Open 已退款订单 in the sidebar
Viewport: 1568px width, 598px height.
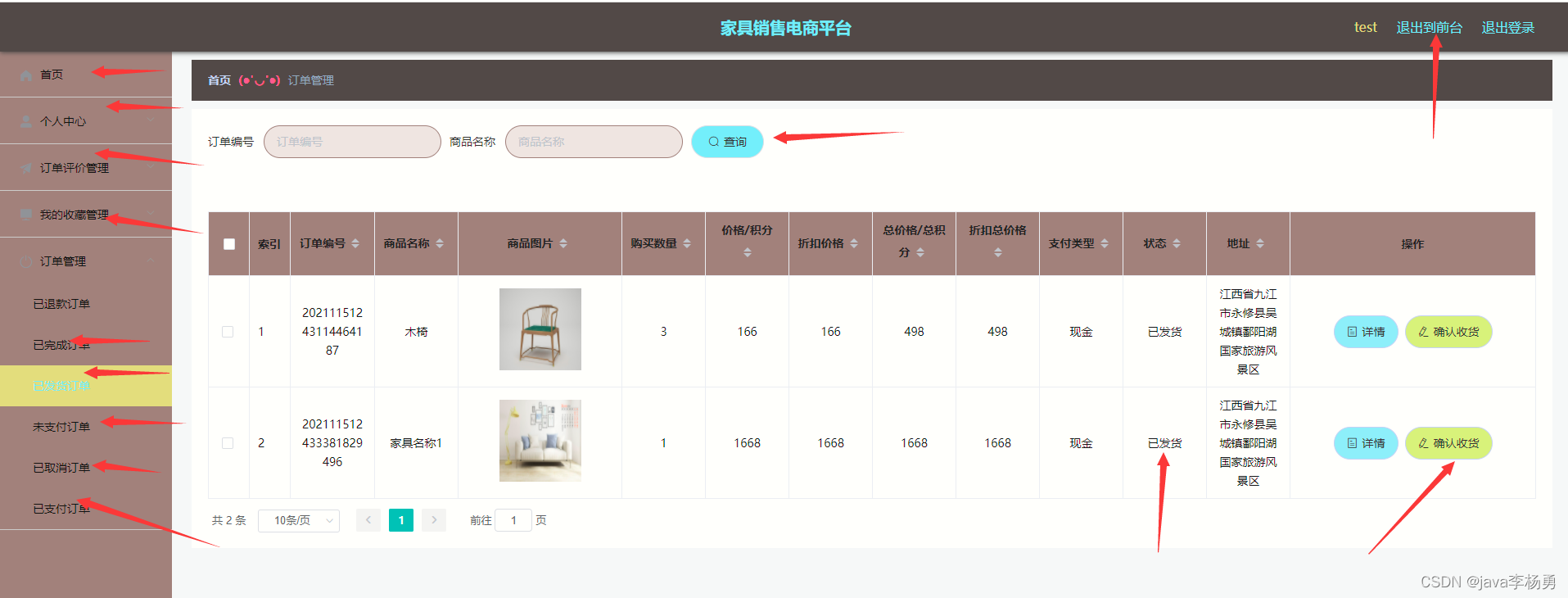(61, 304)
